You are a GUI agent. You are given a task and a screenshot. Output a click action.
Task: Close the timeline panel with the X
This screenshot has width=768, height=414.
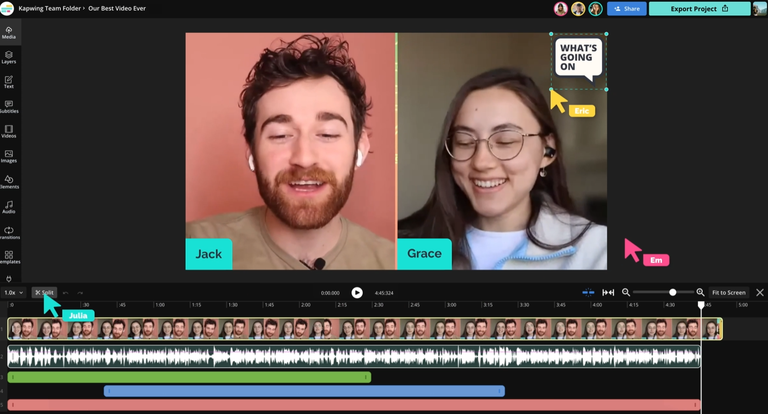point(760,292)
